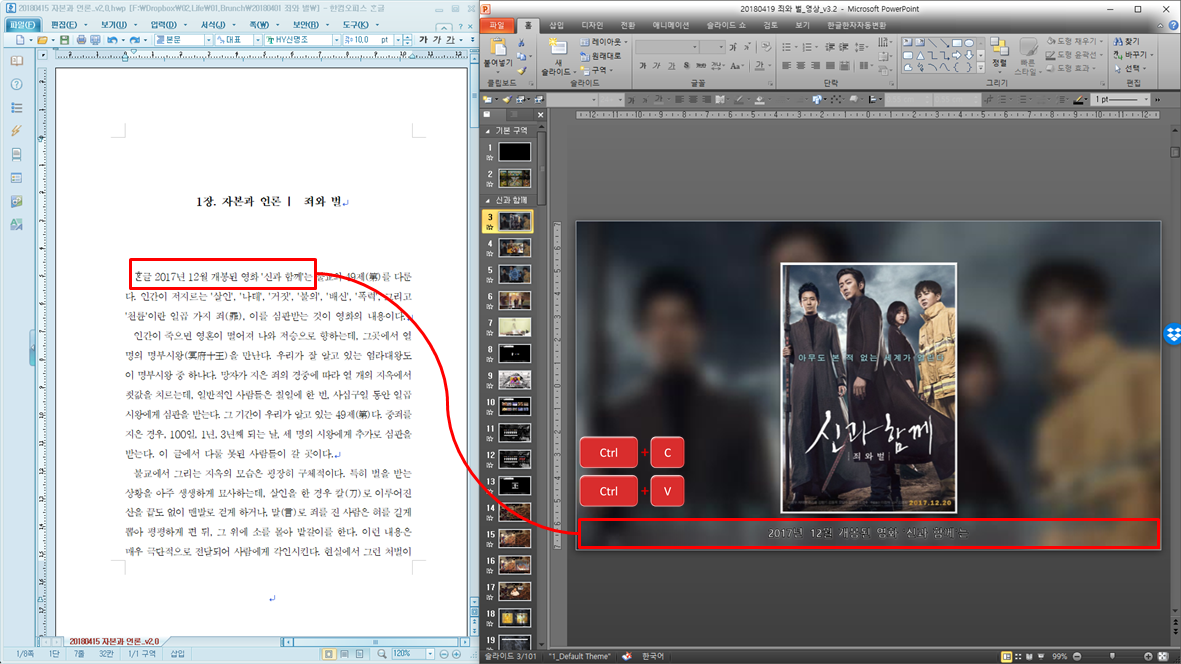The width and height of the screenshot is (1181, 664).
Task: Click the right block arrow shape in gallery
Action: pyautogui.click(x=957, y=55)
